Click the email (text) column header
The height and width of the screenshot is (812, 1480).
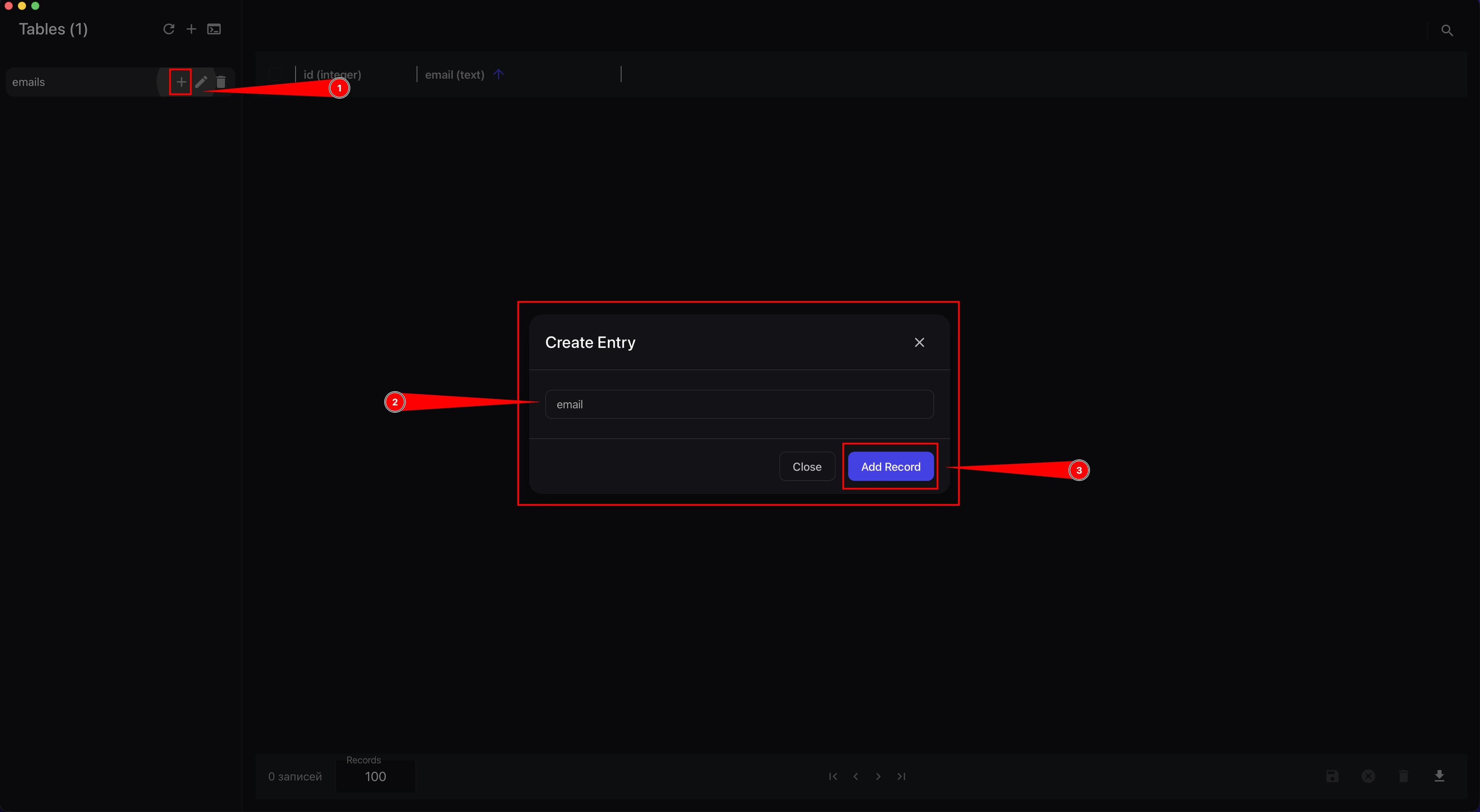(454, 75)
